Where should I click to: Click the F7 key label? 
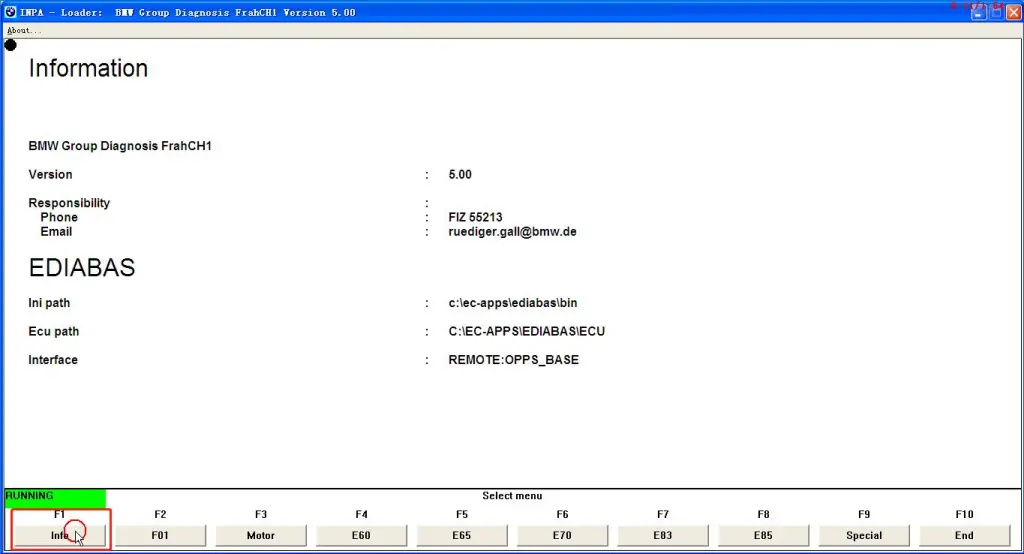(663, 515)
